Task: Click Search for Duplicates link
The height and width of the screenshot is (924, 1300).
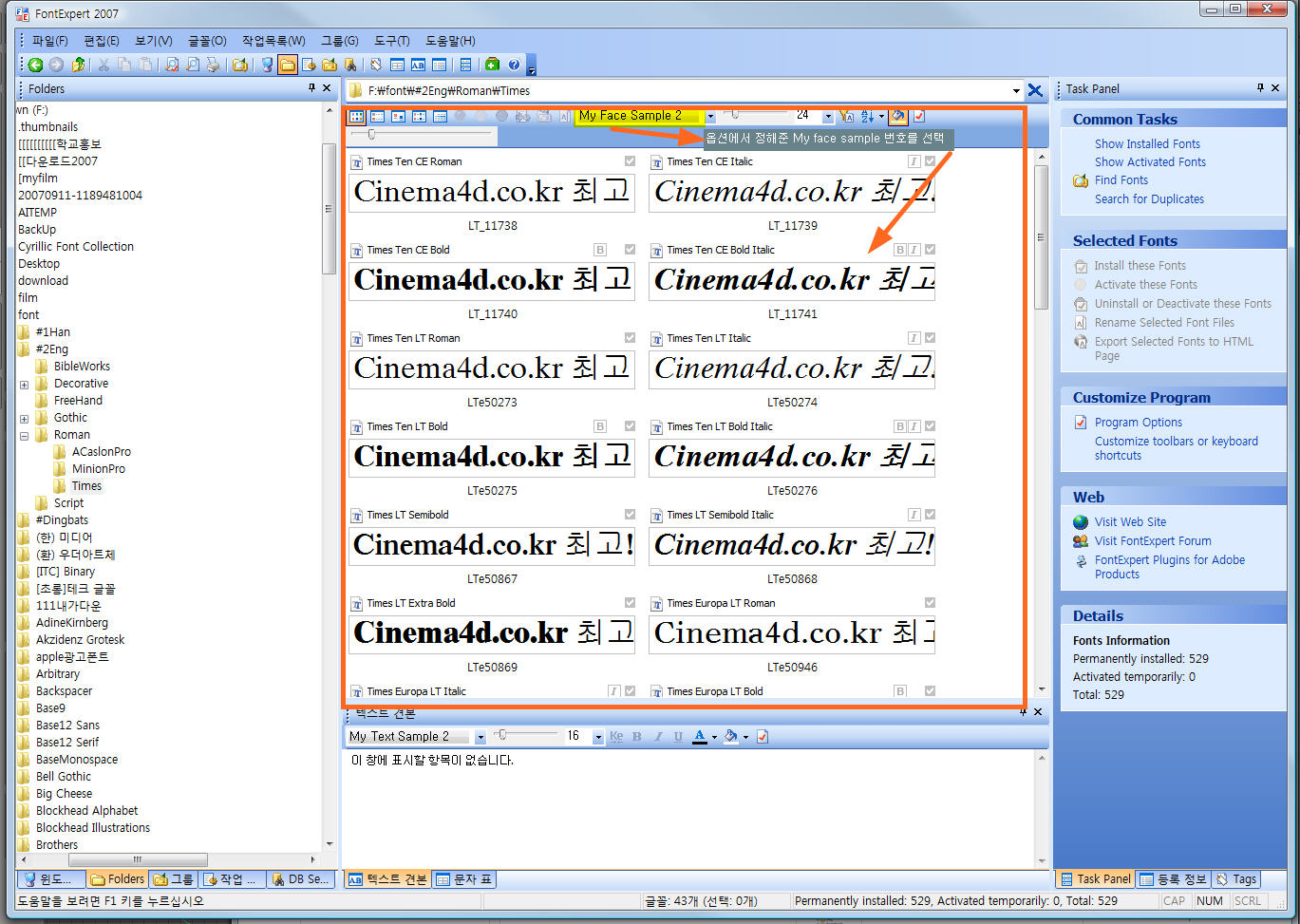Action: point(1149,198)
